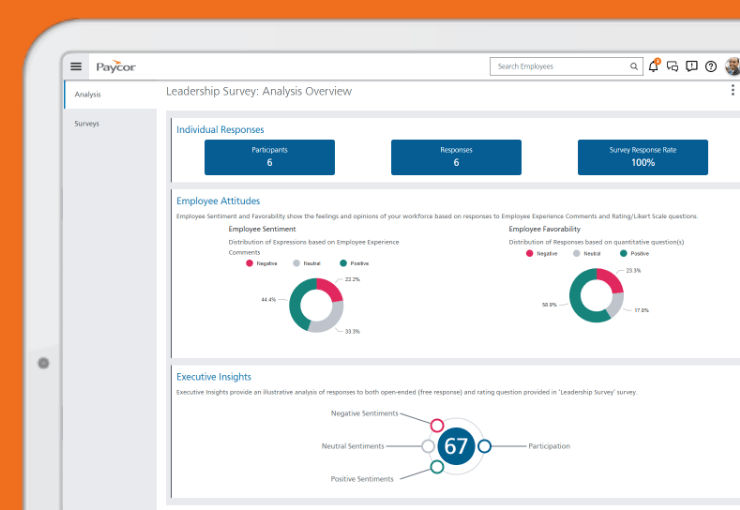
Task: Click the 44.4% label on sentiment chart
Action: click(269, 300)
